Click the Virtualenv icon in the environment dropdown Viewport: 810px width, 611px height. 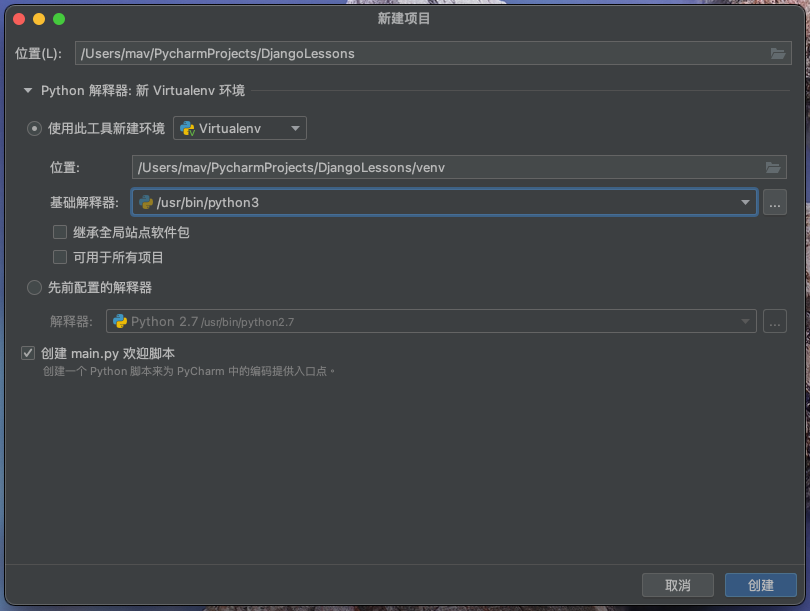point(187,128)
